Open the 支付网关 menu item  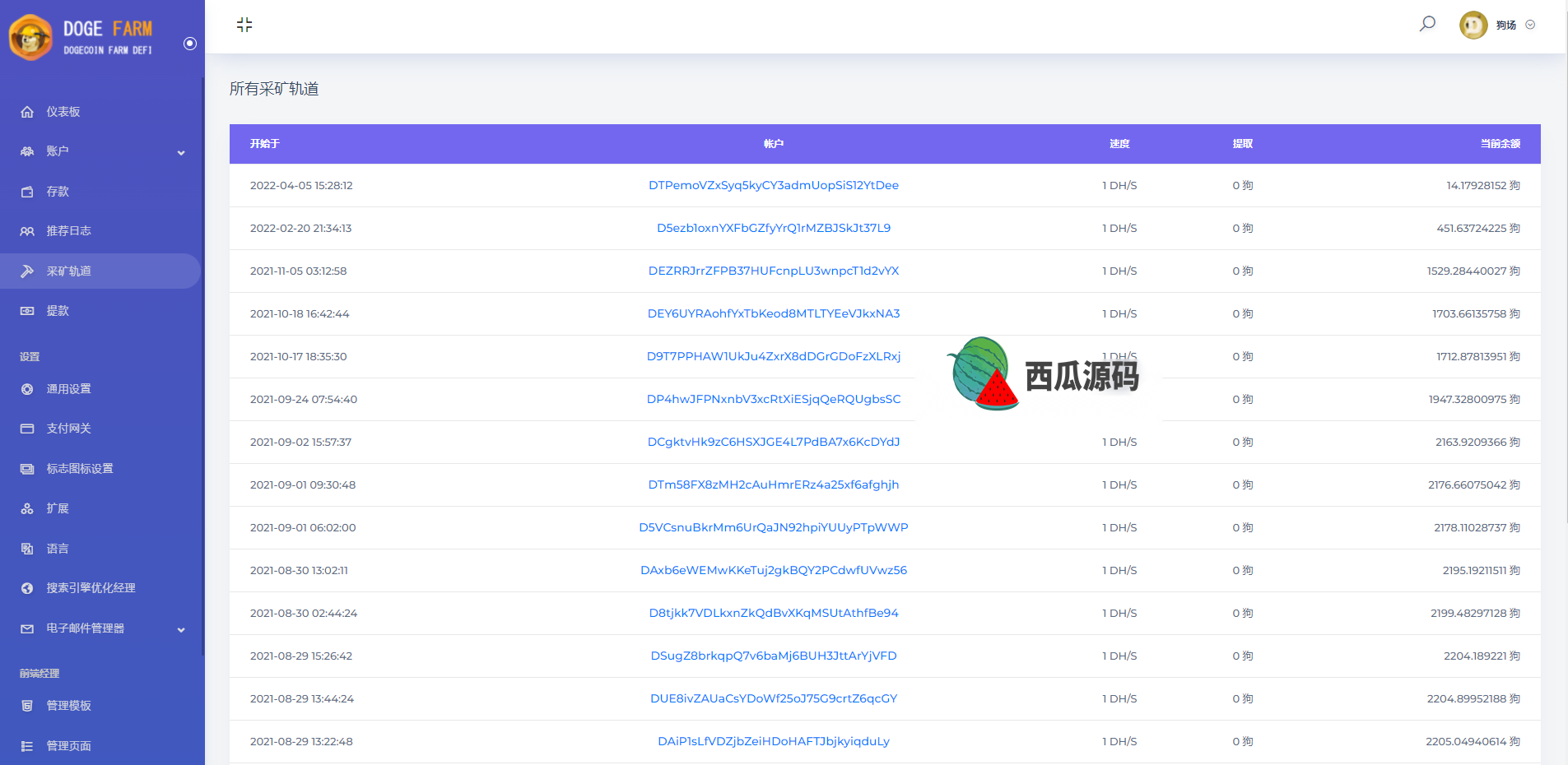pos(68,429)
